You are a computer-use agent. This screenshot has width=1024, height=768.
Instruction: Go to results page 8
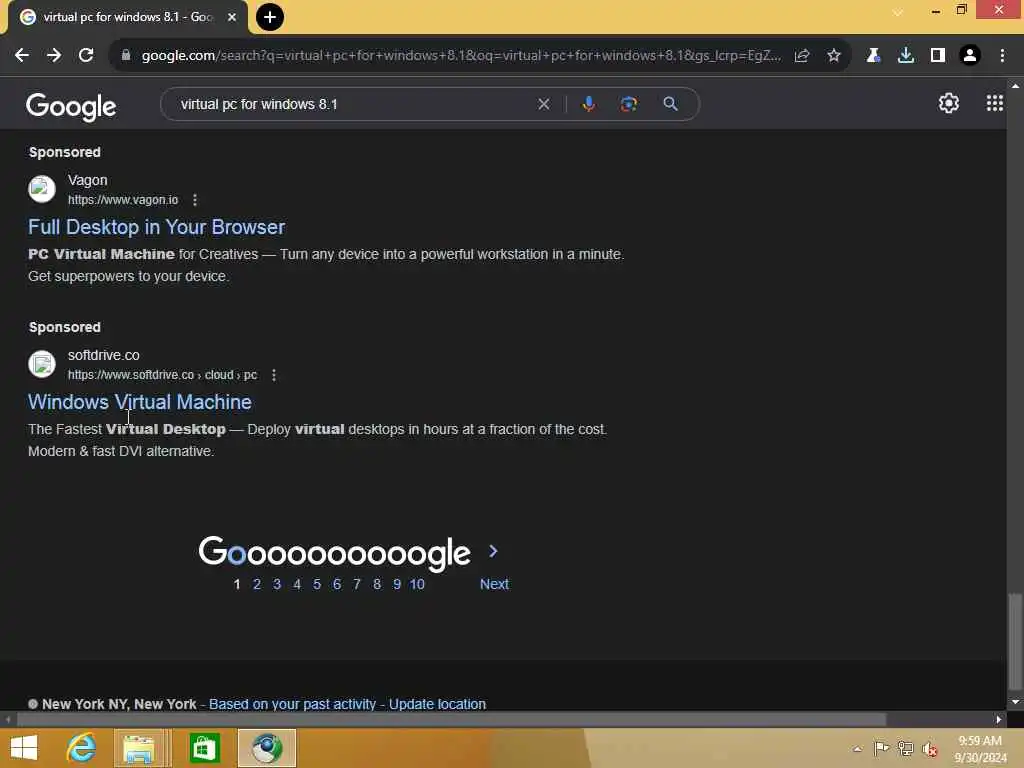point(377,584)
